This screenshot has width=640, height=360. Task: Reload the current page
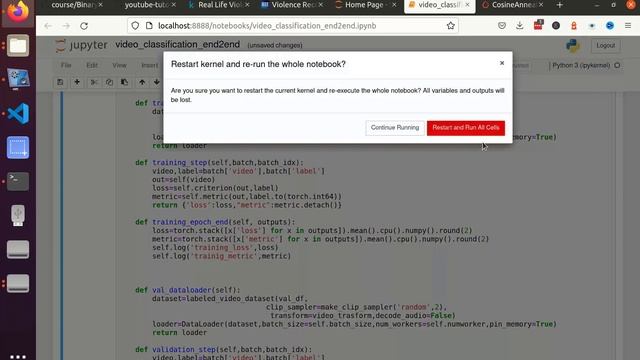84,26
